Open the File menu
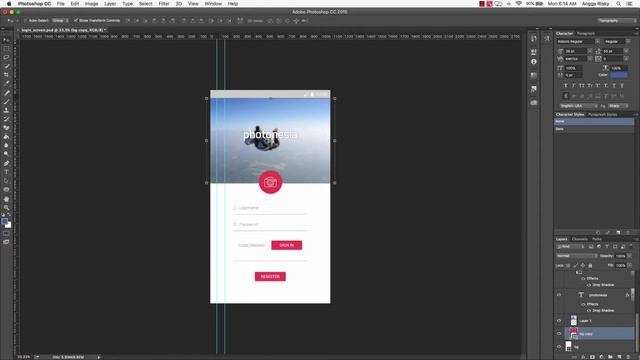The height and width of the screenshot is (360, 640). point(61,4)
